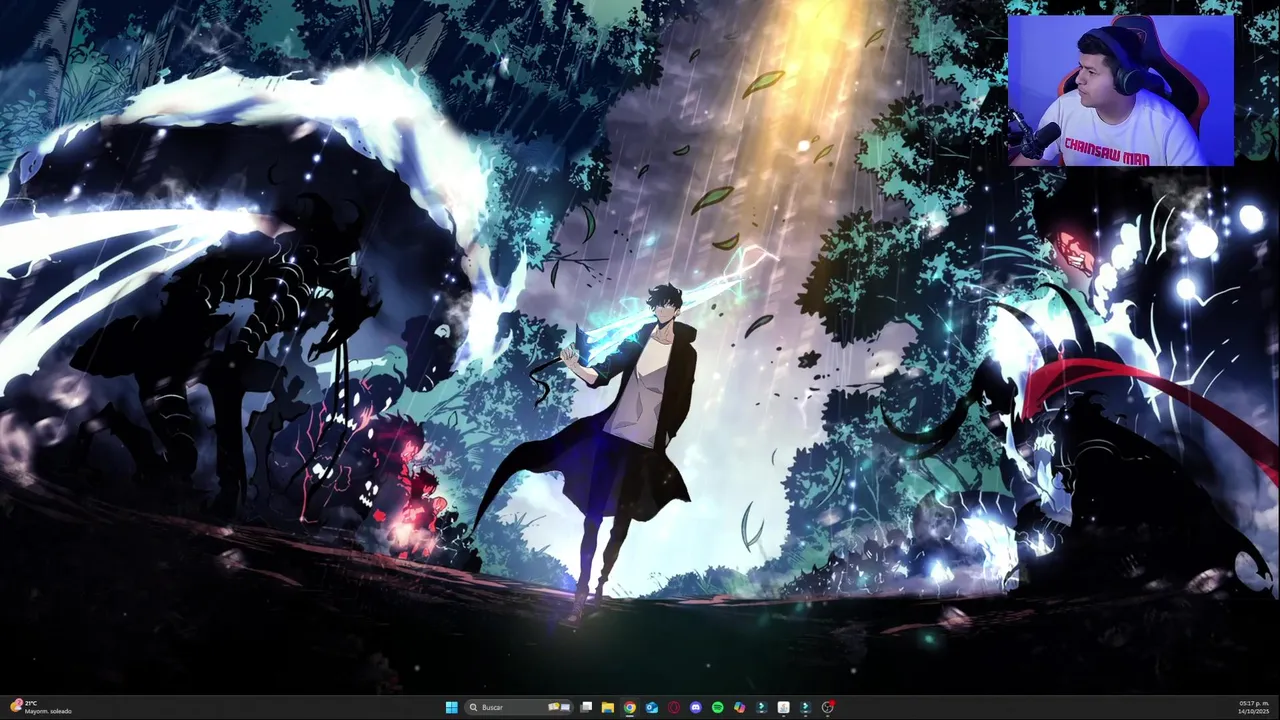
Task: Open File Explorer from the taskbar
Action: [608, 707]
